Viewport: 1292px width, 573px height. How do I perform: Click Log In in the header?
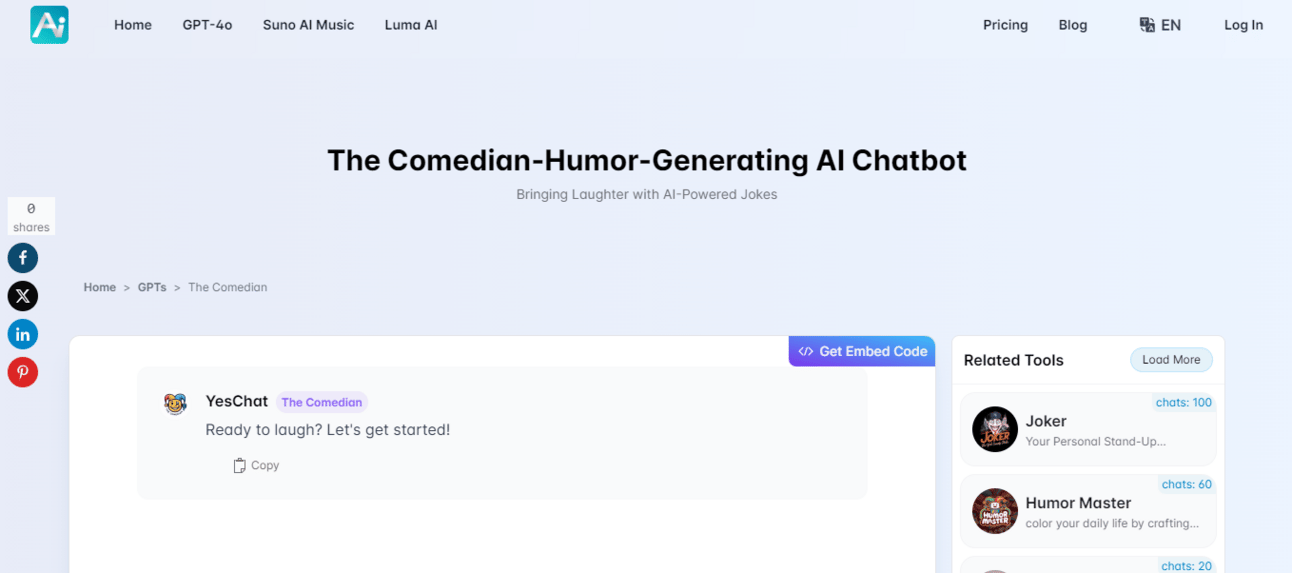1243,25
